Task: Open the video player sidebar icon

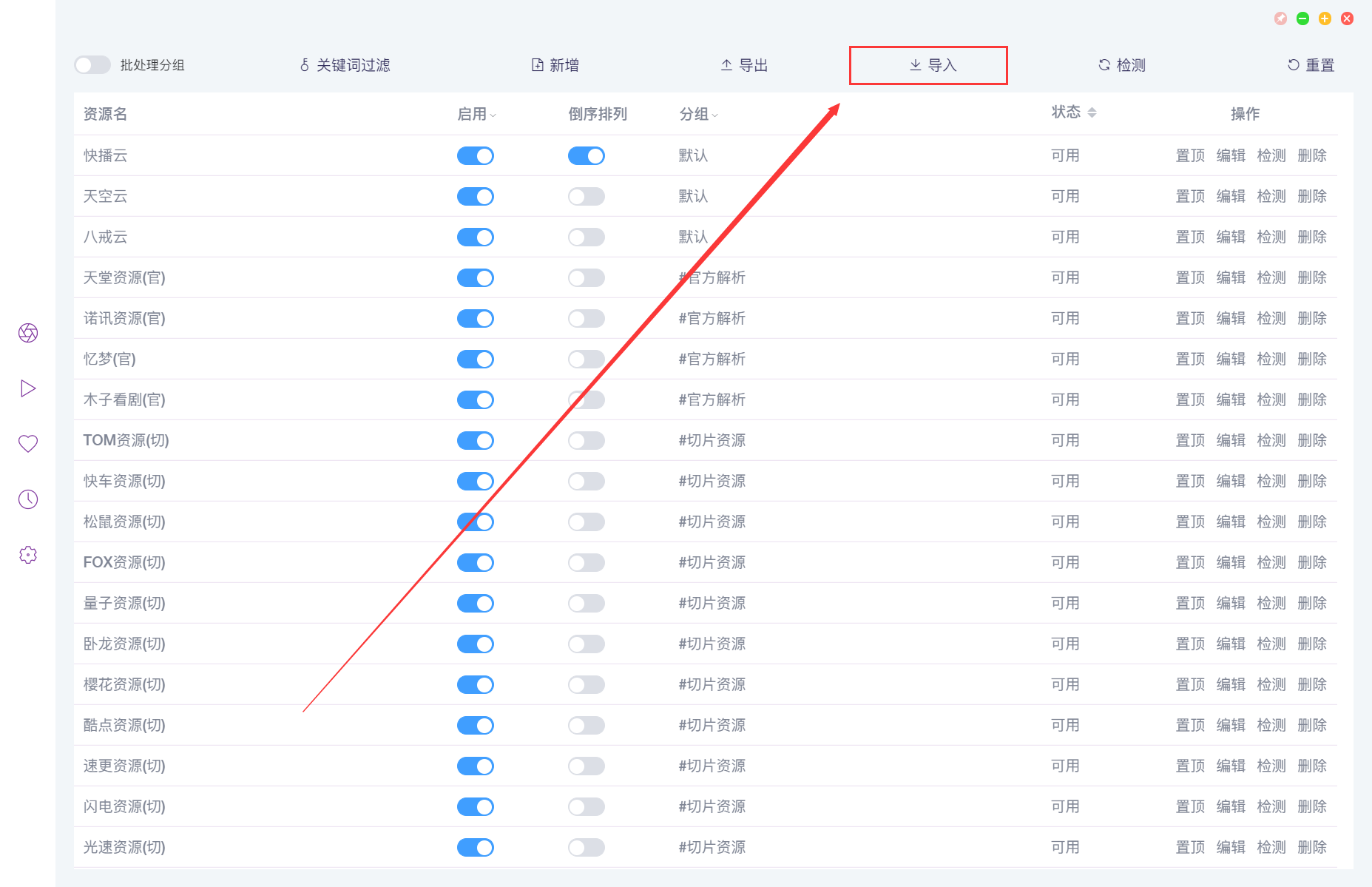Action: 27,388
